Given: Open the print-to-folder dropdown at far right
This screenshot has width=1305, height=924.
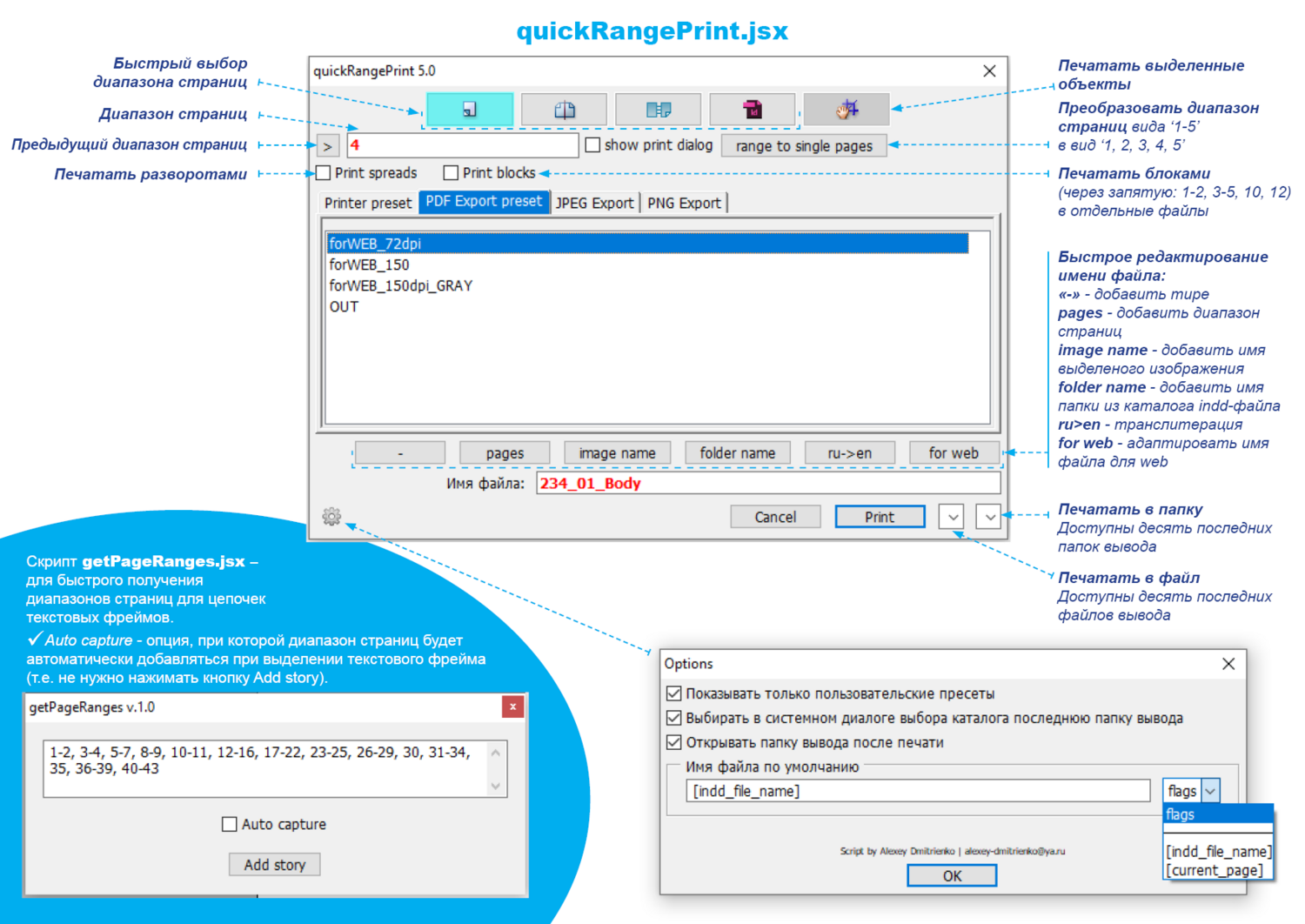Looking at the screenshot, I should [x=989, y=517].
